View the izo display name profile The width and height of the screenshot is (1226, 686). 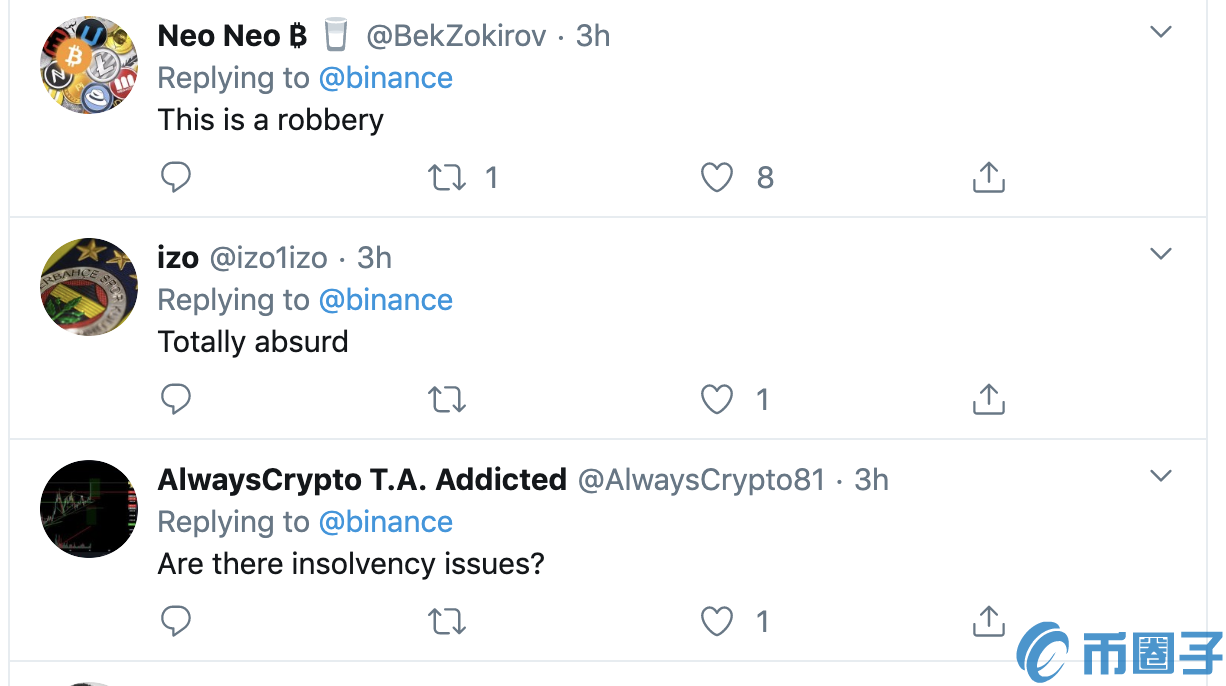(178, 258)
